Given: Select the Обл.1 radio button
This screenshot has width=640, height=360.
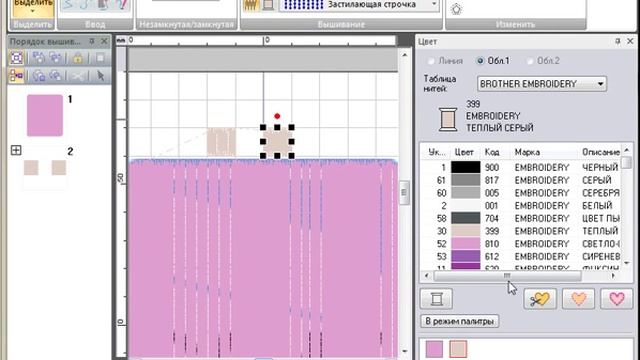Looking at the screenshot, I should (480, 61).
